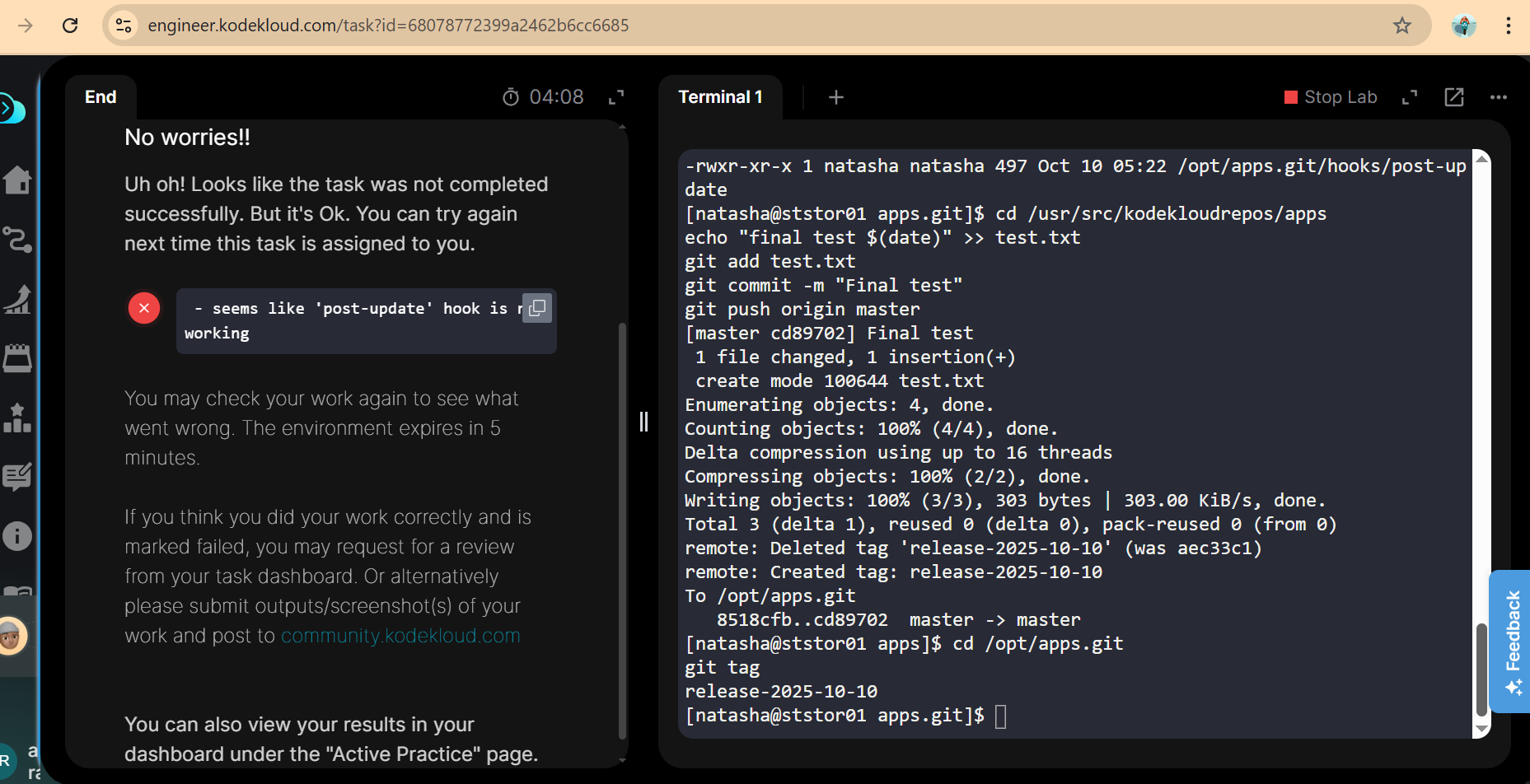Click the panel divider resize handle

click(x=643, y=422)
